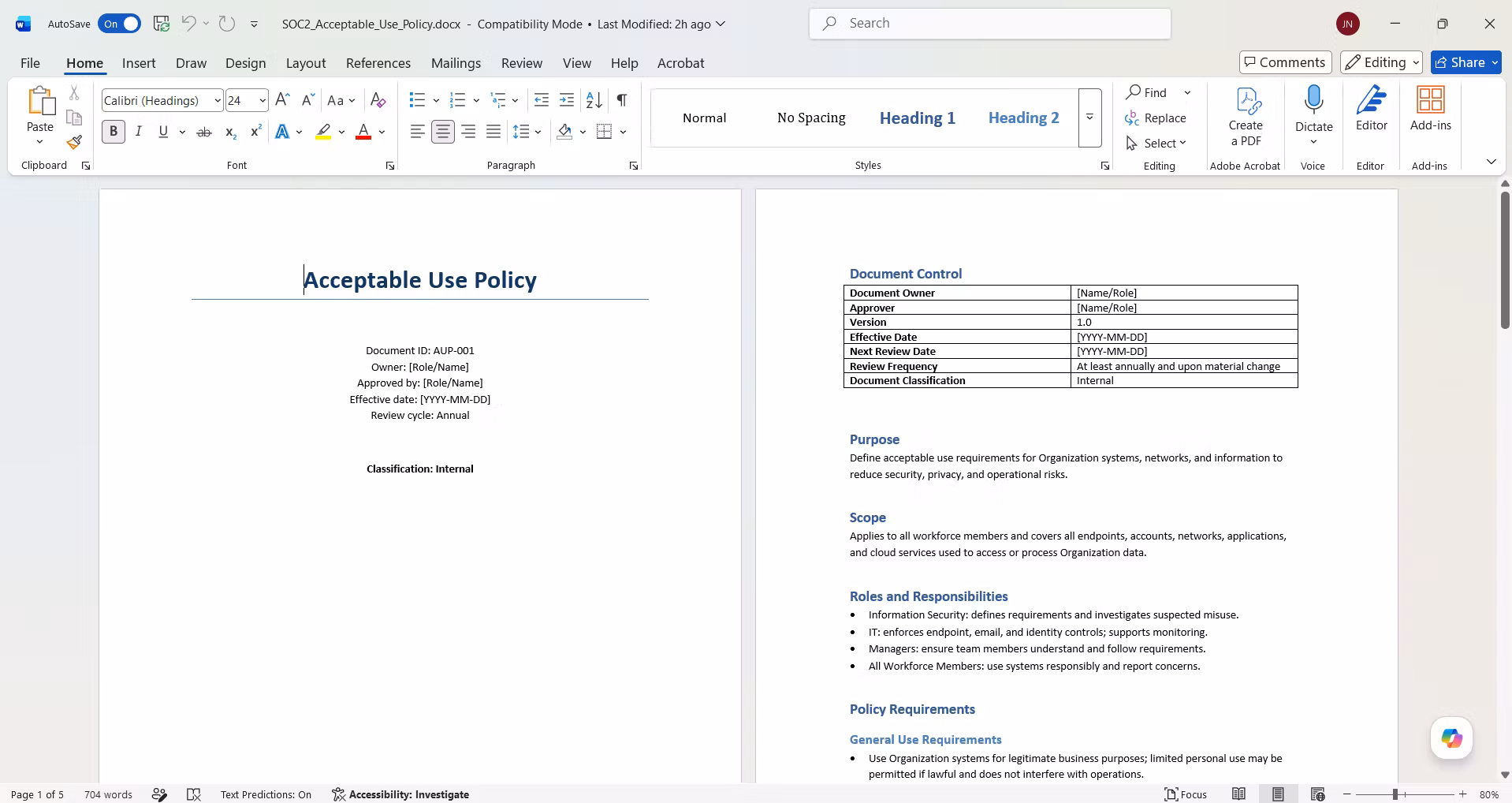The image size is (1512, 803).
Task: Adjust the zoom slider handle
Action: [x=1395, y=794]
